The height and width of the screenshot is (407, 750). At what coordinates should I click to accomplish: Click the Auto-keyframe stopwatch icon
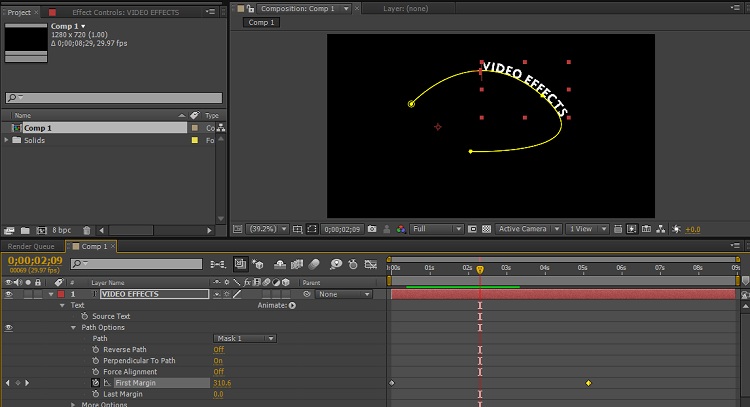point(353,264)
